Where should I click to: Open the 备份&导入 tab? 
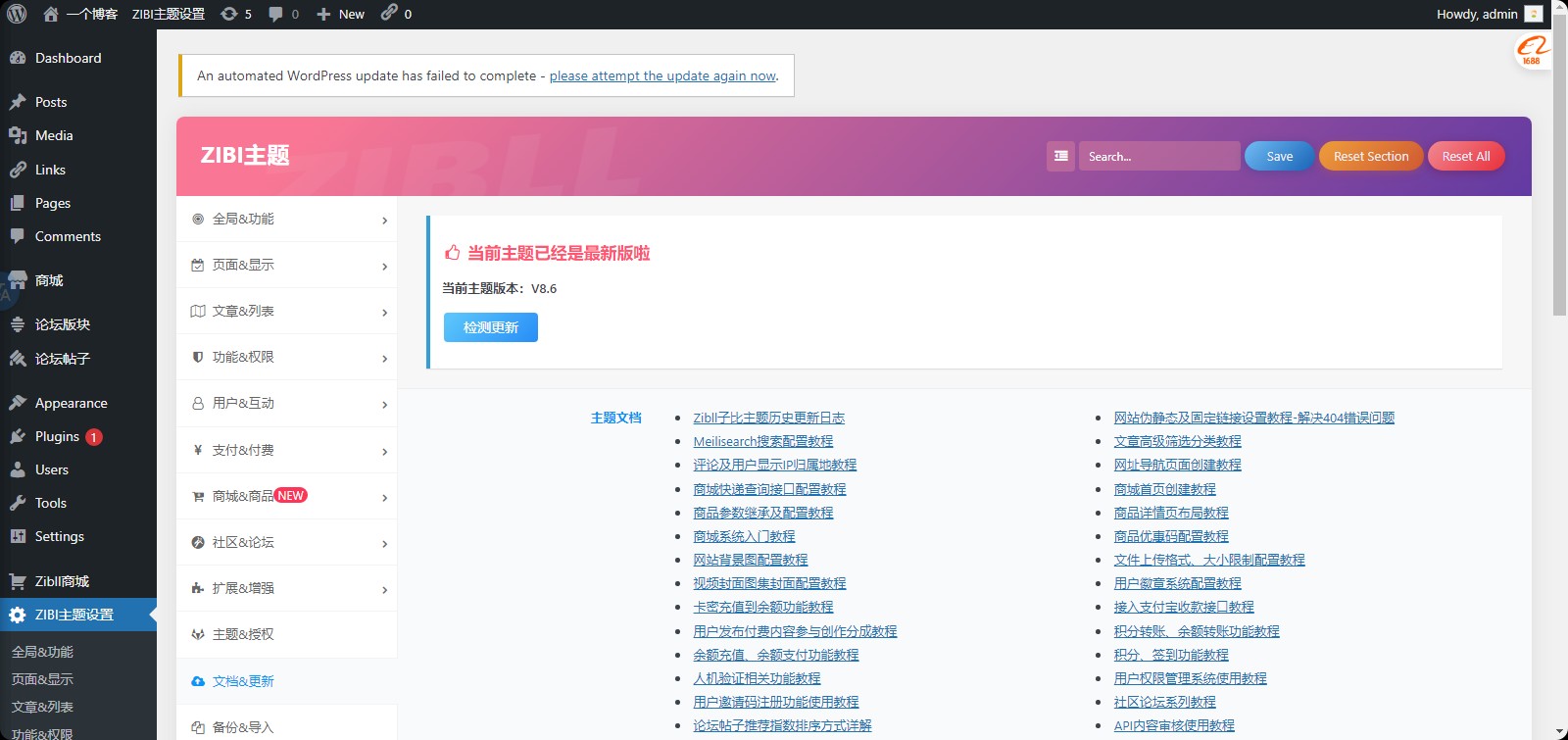(x=286, y=727)
